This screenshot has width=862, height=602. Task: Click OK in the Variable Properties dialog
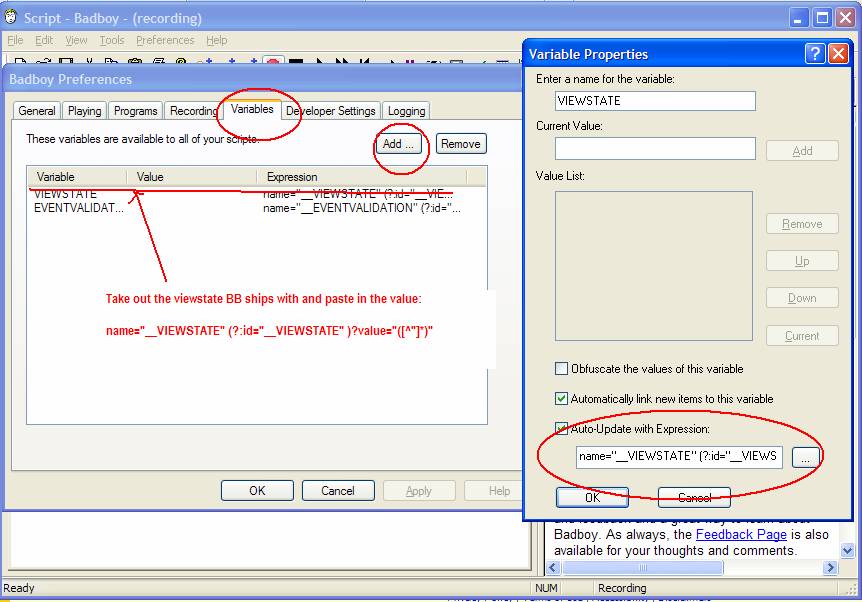tap(592, 497)
